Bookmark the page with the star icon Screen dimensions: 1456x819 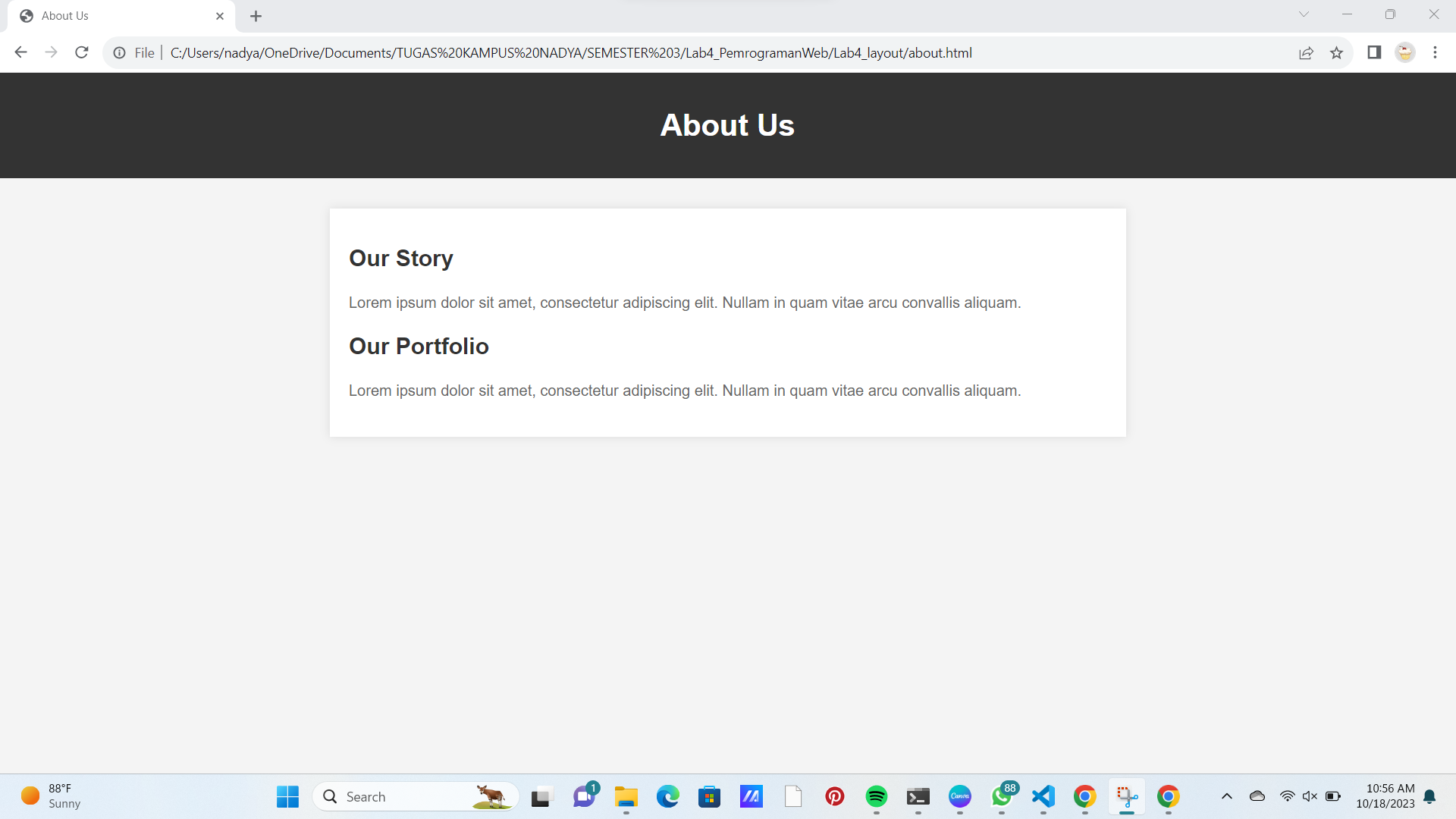coord(1337,52)
